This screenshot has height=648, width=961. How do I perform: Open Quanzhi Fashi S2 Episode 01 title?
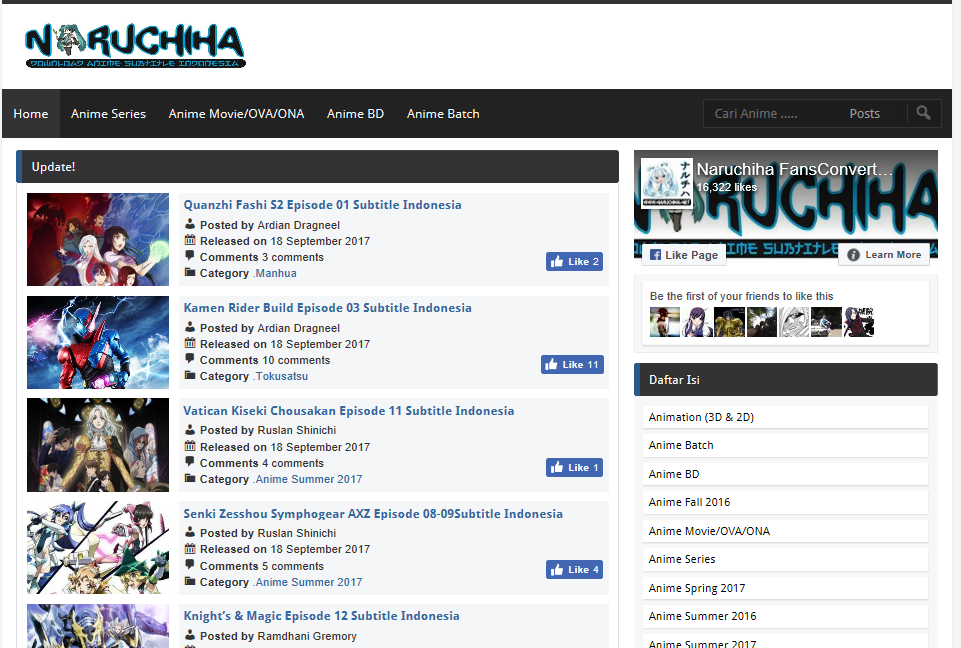tap(322, 205)
